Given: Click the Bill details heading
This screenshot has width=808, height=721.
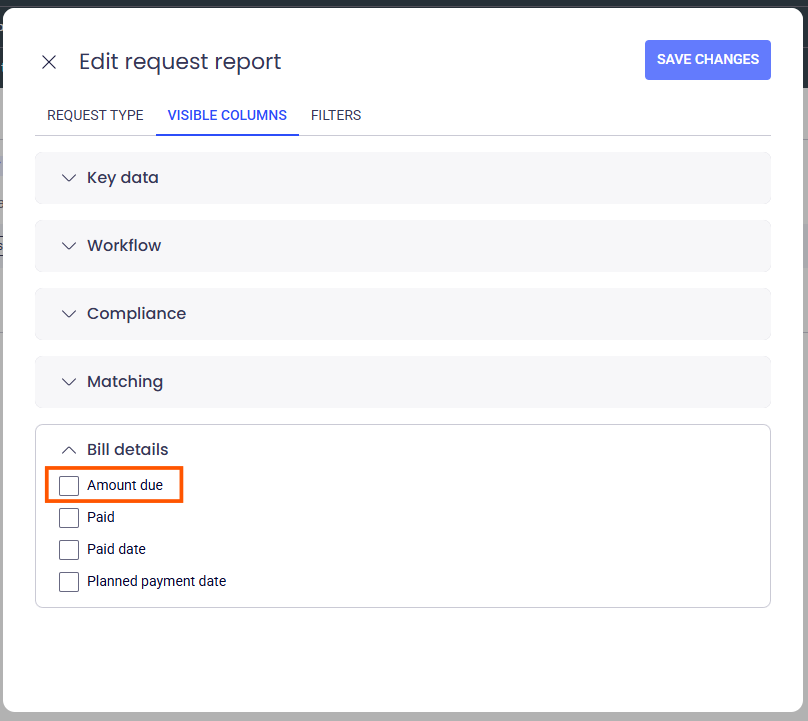Looking at the screenshot, I should 128,449.
